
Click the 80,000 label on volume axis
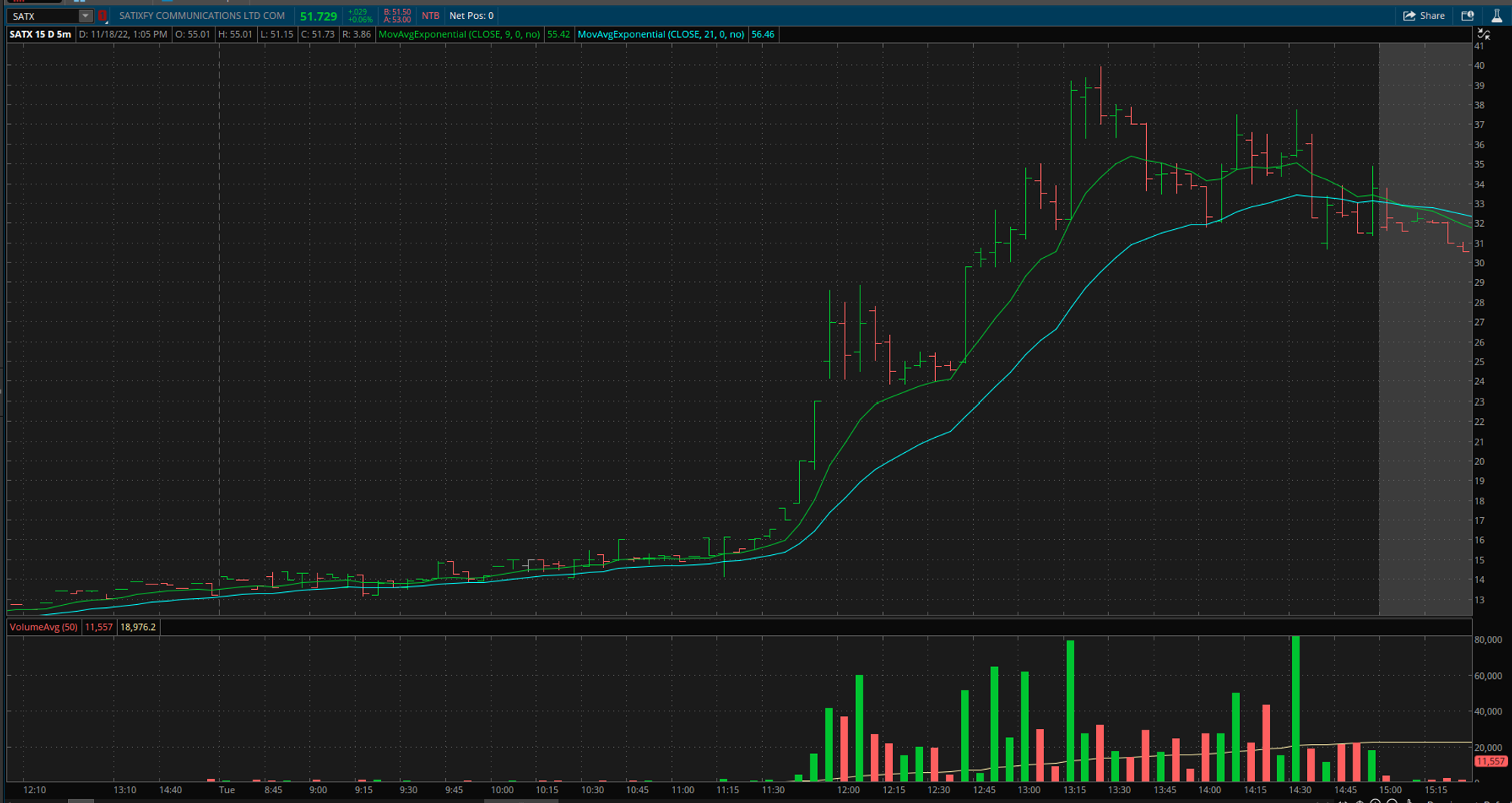coord(1488,640)
